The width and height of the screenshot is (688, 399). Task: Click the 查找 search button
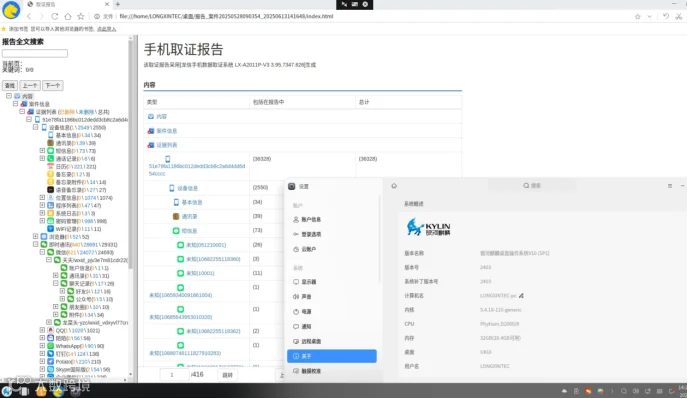10,86
